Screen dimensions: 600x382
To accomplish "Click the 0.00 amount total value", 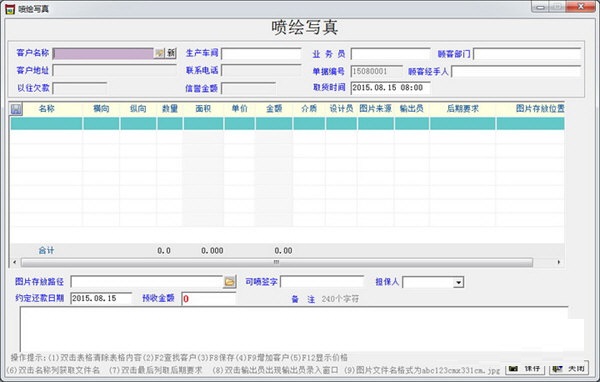I will tap(283, 251).
